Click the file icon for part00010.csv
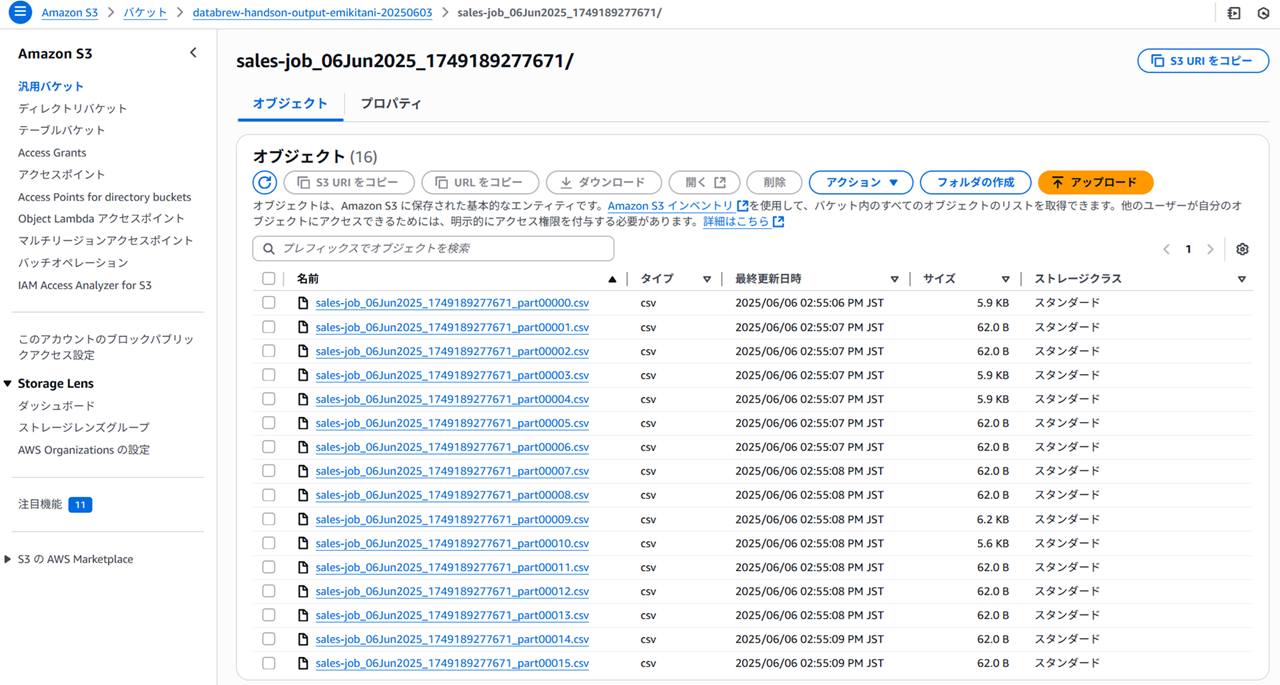The width and height of the screenshot is (1280, 685). click(x=303, y=543)
